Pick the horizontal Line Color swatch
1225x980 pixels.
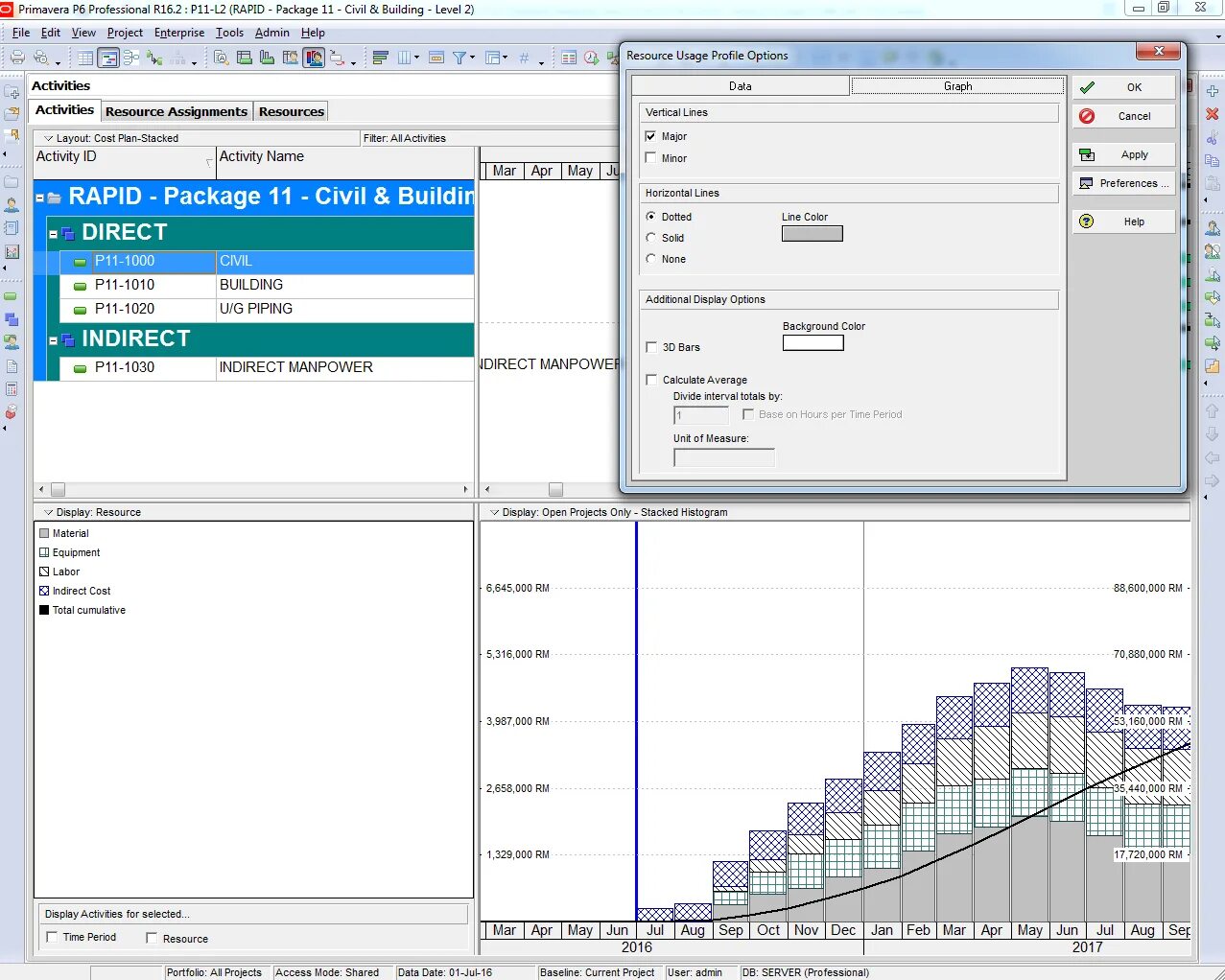[812, 233]
